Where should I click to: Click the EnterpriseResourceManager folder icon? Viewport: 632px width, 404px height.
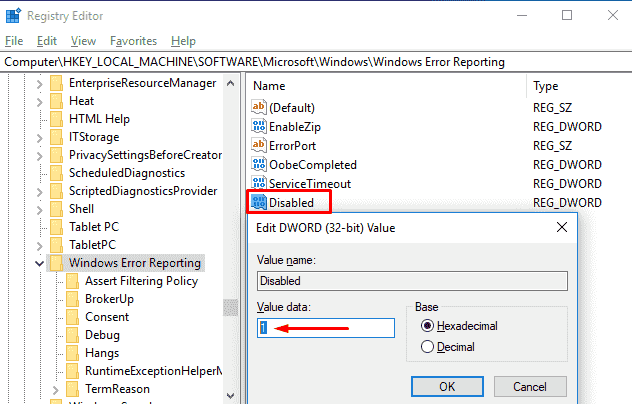pos(56,83)
